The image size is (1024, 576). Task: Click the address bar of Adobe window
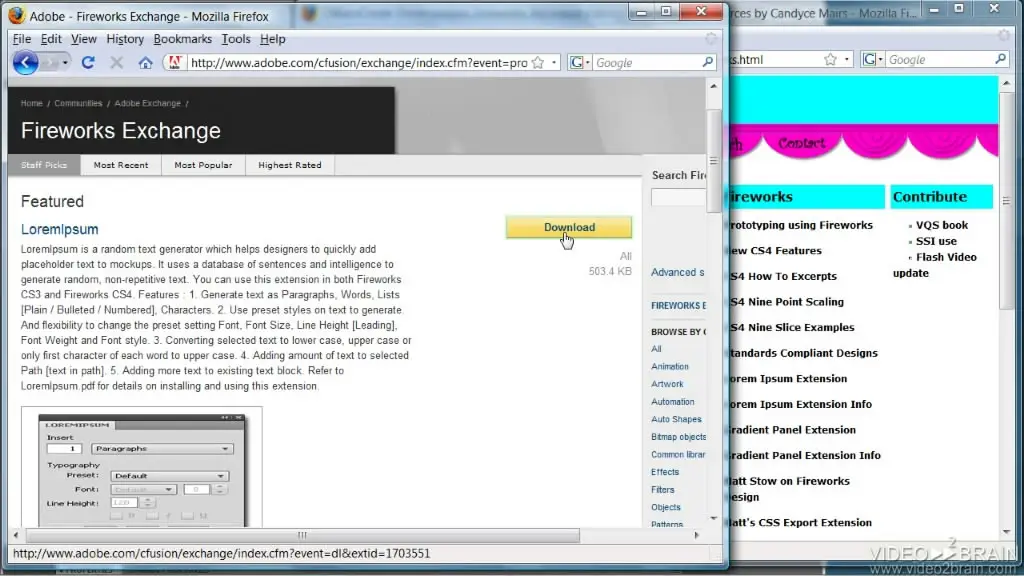[358, 63]
